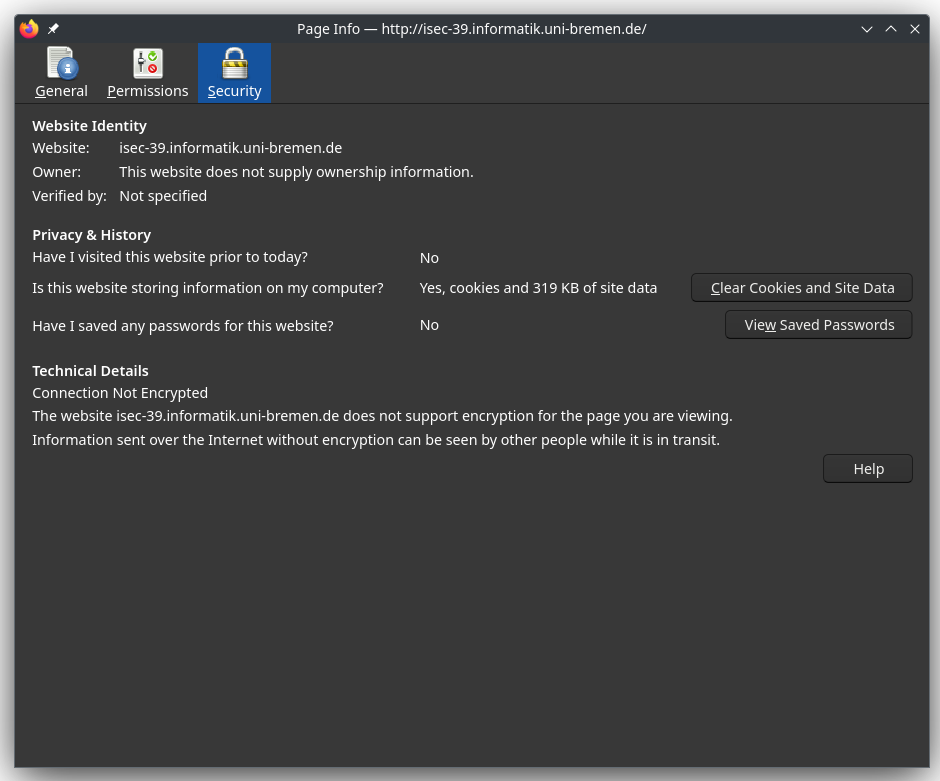Select the Security tab label
This screenshot has width=940, height=781.
[x=234, y=91]
